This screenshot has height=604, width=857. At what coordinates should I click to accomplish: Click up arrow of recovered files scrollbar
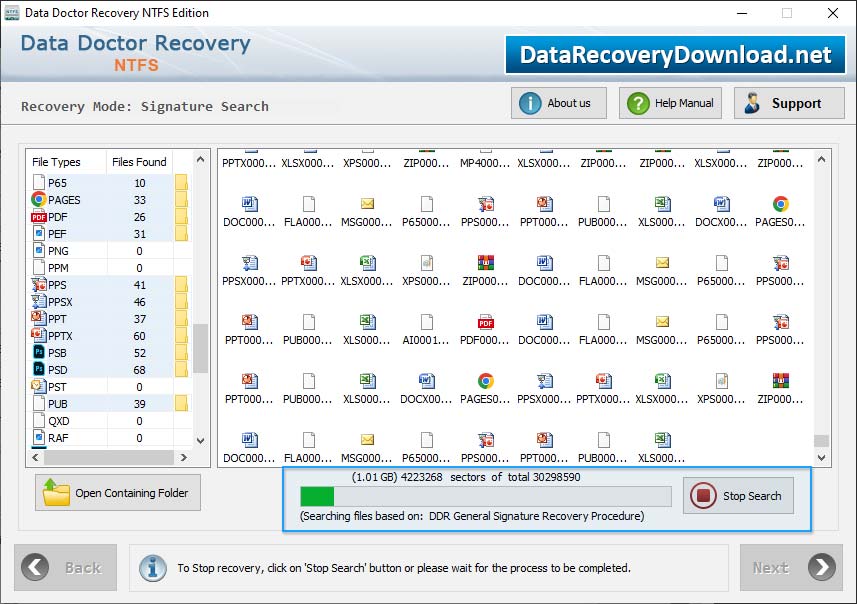tap(821, 160)
